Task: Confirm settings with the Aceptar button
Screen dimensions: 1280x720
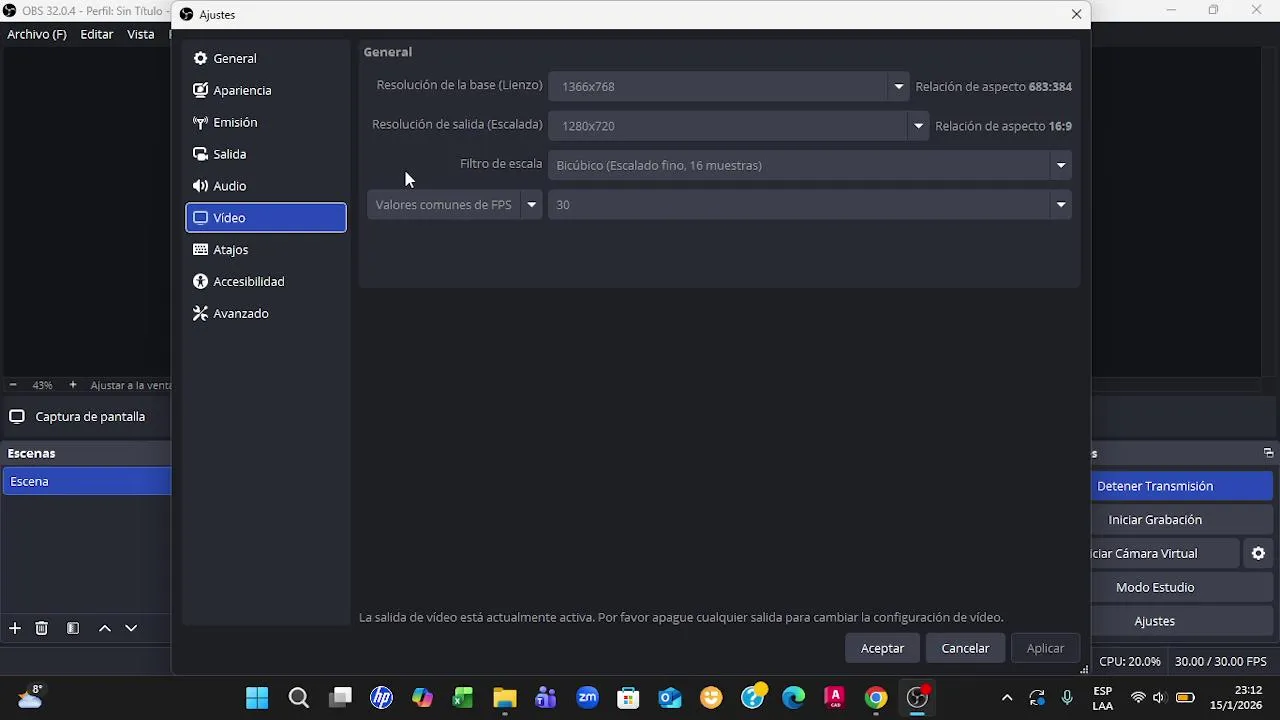Action: [x=882, y=648]
